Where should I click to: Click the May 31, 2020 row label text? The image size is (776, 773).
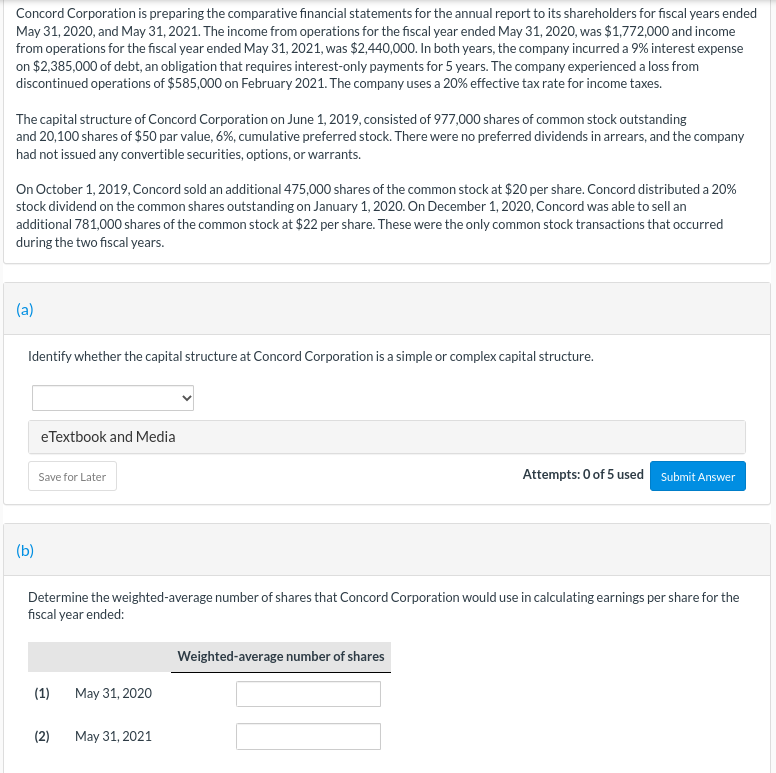coord(113,693)
